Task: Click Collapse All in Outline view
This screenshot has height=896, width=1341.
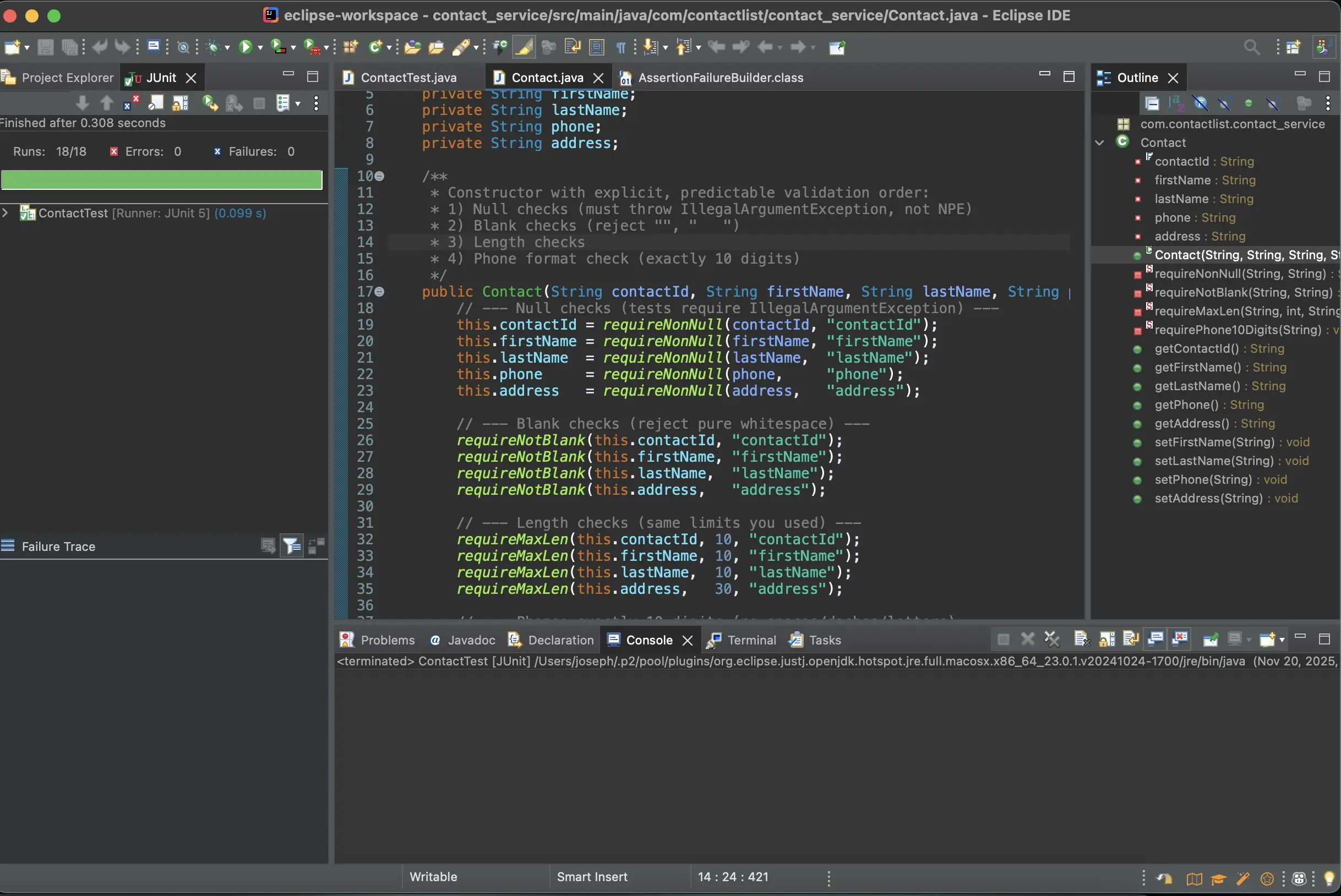Action: 1152,103
